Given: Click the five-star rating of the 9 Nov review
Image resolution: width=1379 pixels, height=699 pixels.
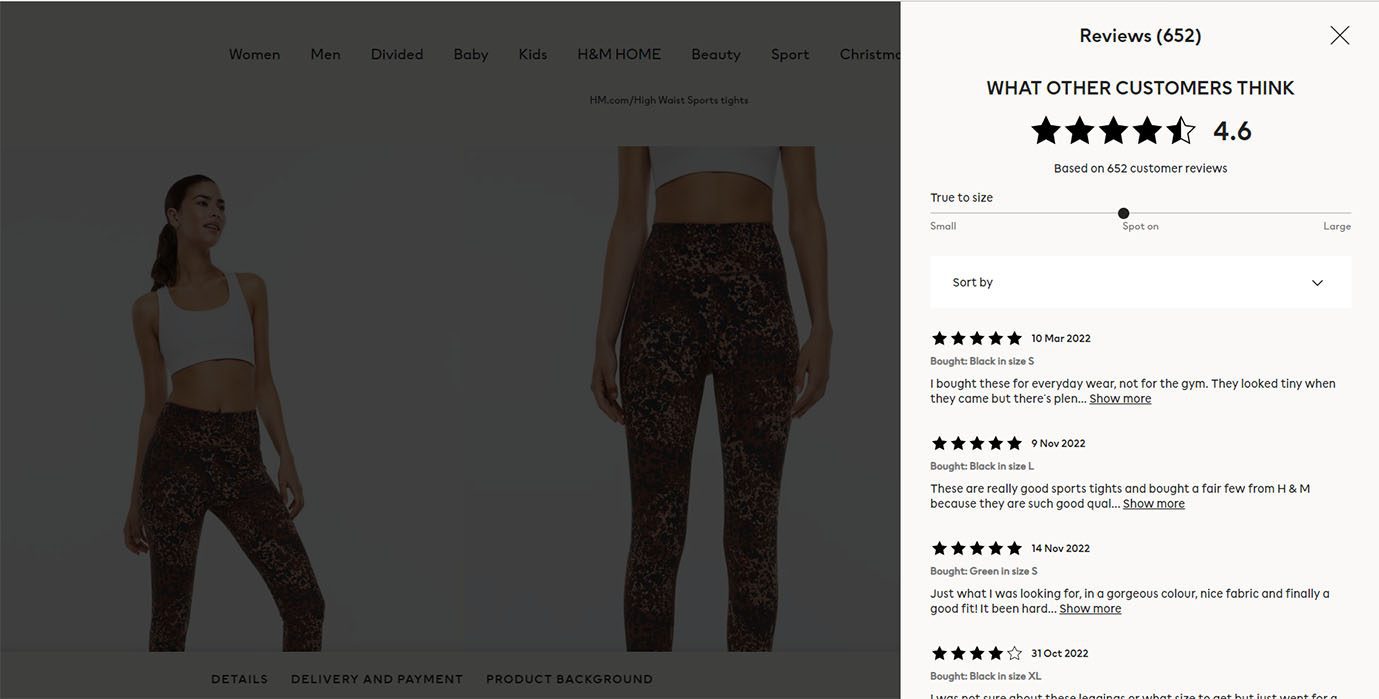Looking at the screenshot, I should point(976,443).
